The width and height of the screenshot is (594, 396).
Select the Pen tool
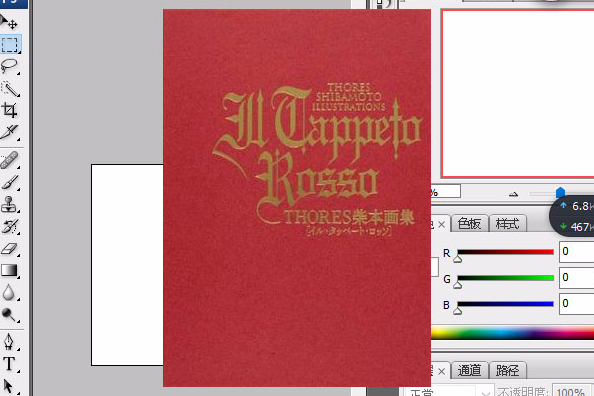pos(10,342)
